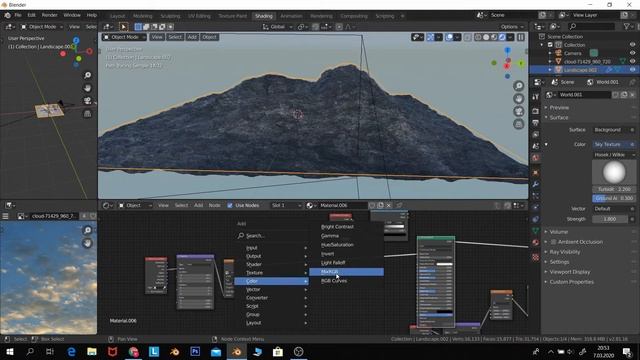
Task: Click the select tool arrow icon in header
Action: tap(123, 27)
